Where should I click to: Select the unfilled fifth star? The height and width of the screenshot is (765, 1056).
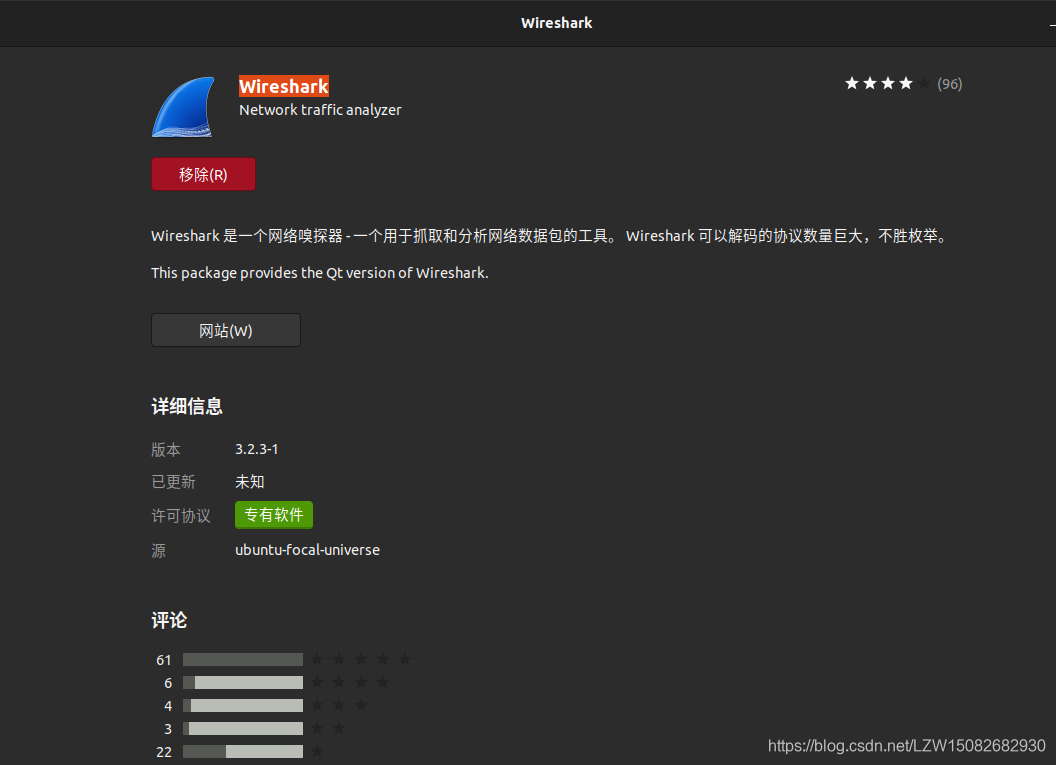coord(923,84)
